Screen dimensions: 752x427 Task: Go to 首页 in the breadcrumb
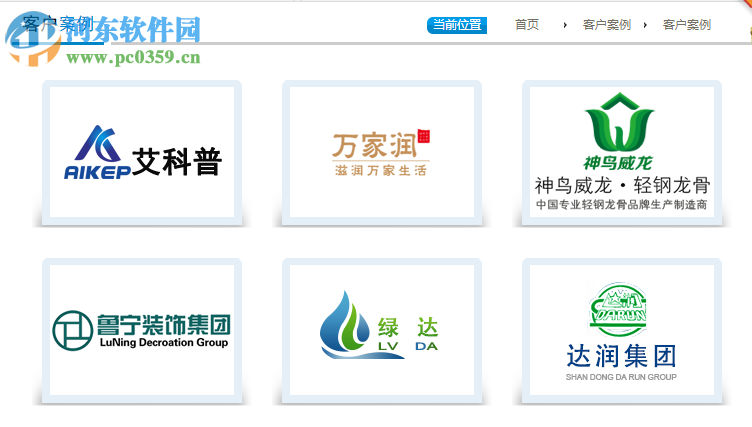(527, 24)
